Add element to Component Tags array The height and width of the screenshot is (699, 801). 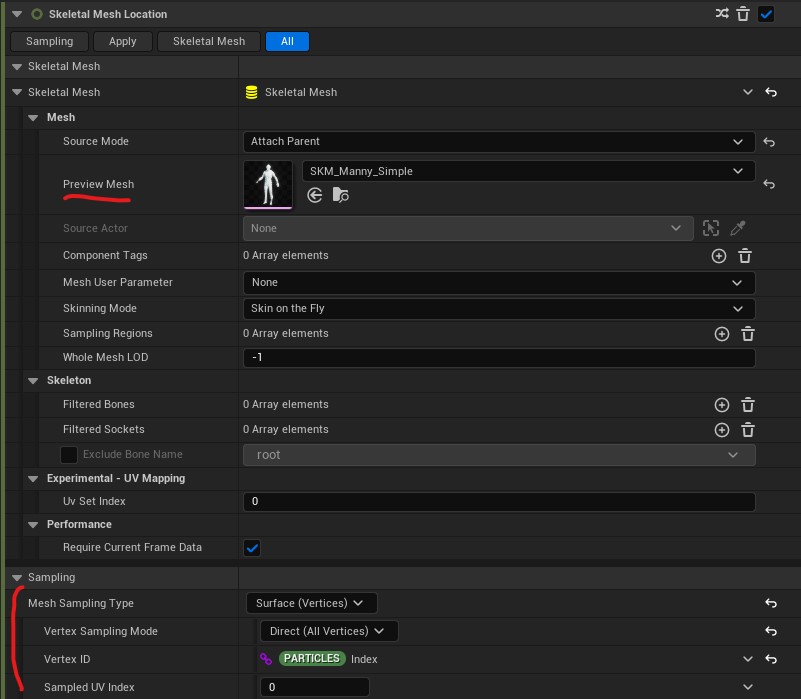coord(719,255)
